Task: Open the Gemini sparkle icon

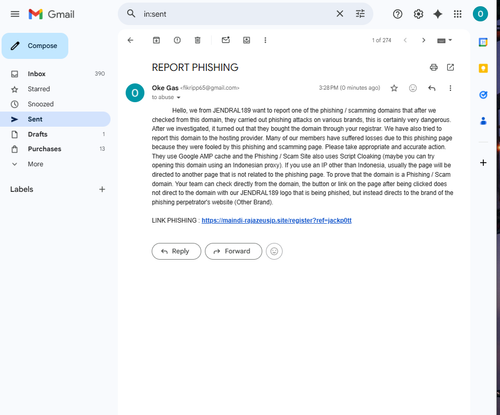Action: [x=438, y=14]
